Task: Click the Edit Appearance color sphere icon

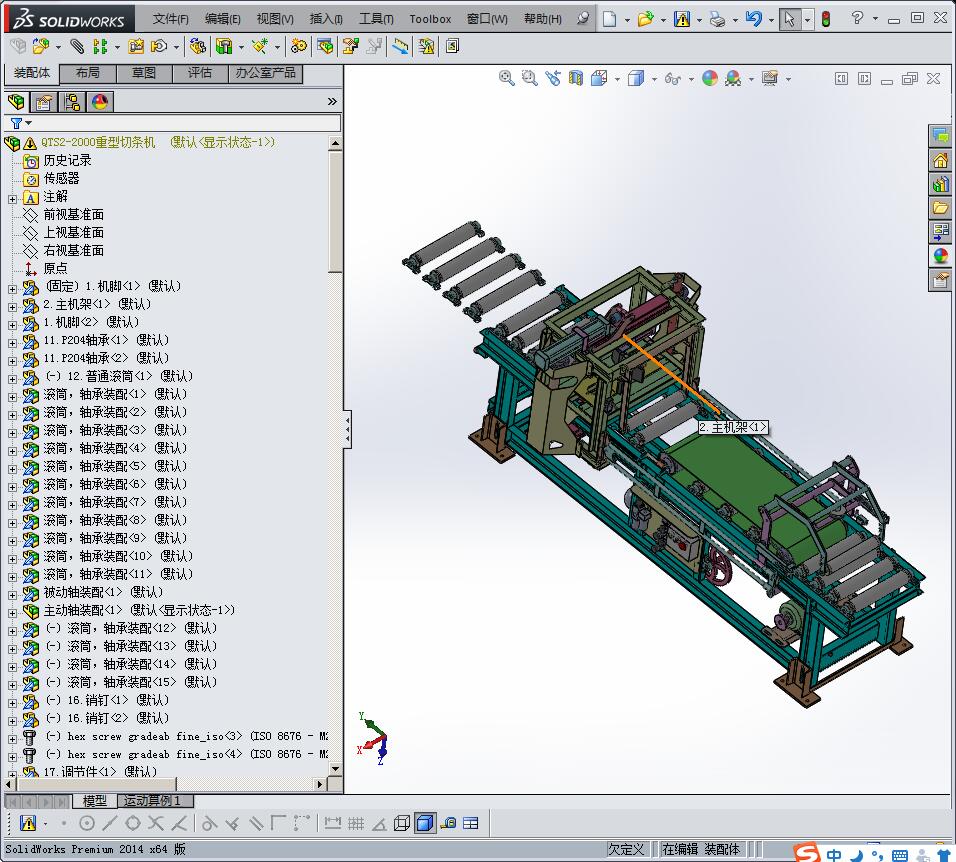Action: pos(710,79)
